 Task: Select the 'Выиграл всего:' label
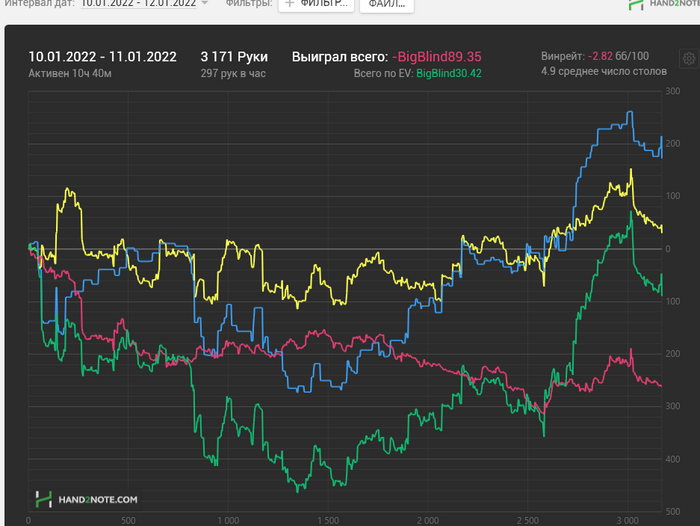[x=340, y=57]
